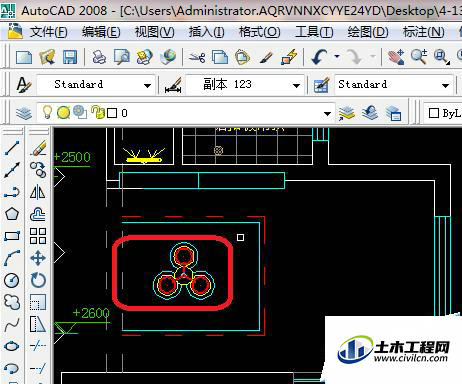This screenshot has height=384, width=462.
Task: Click the layer 0 color box
Action: pos(112,113)
